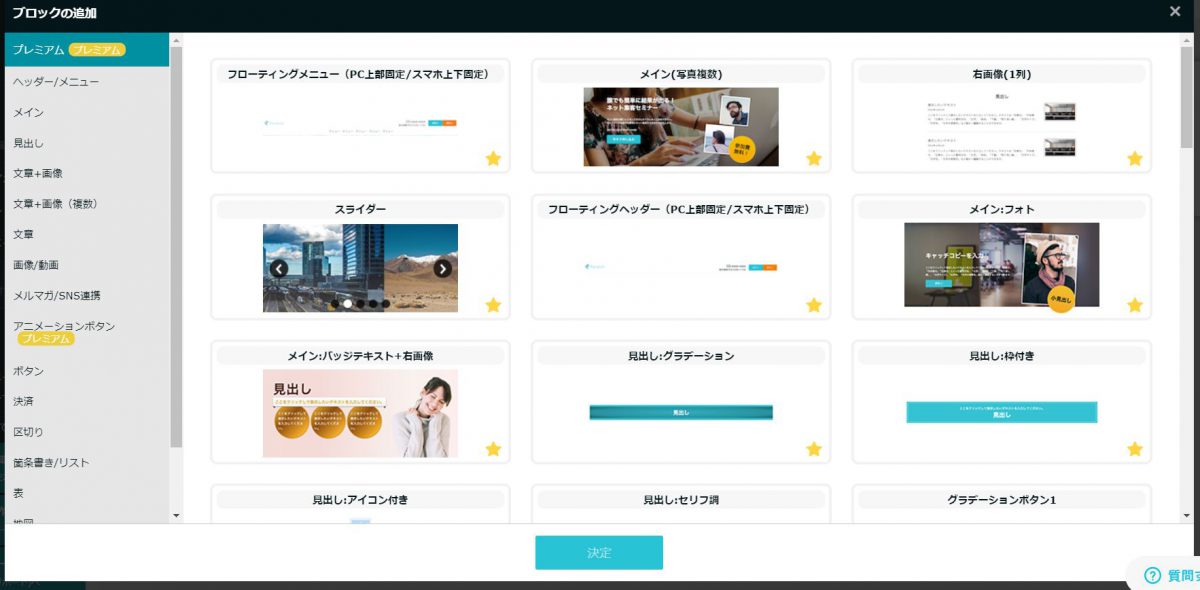This screenshot has width=1200, height=590.
Task: Open the 文章+画像（複数） category
Action: (55, 204)
